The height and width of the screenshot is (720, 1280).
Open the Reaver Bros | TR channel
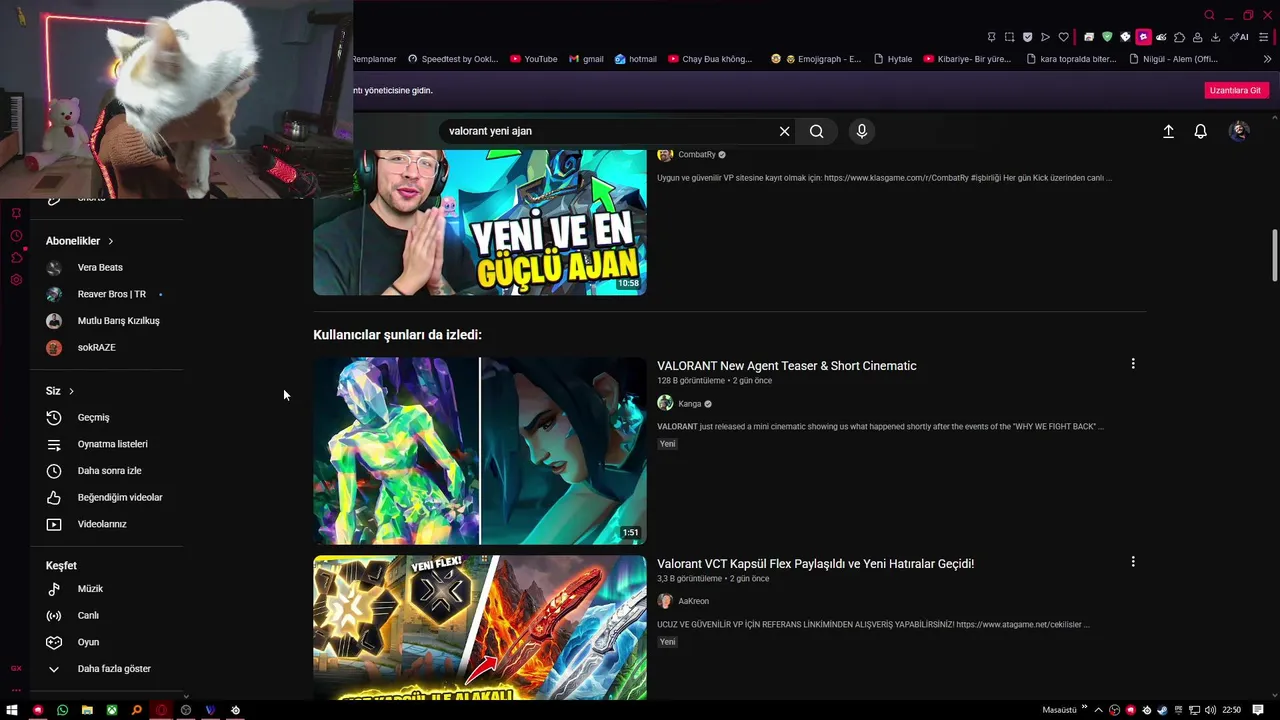pyautogui.click(x=107, y=294)
